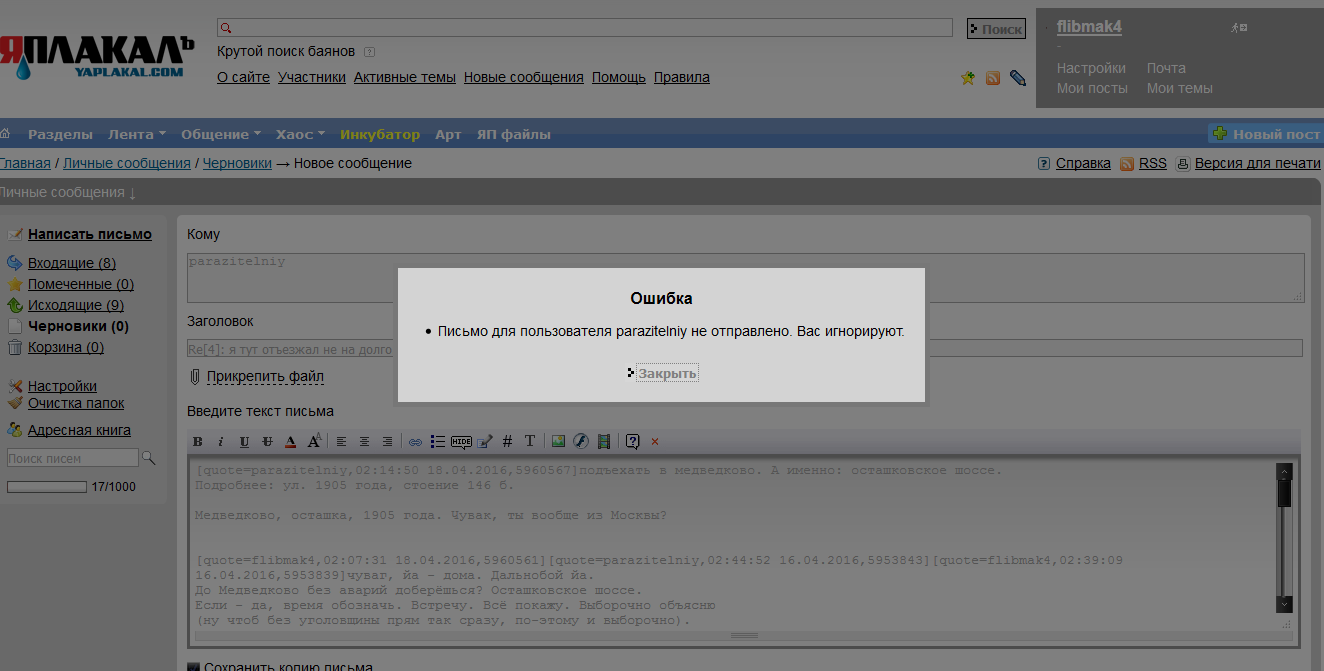Click the Flash insert icon

click(580, 441)
